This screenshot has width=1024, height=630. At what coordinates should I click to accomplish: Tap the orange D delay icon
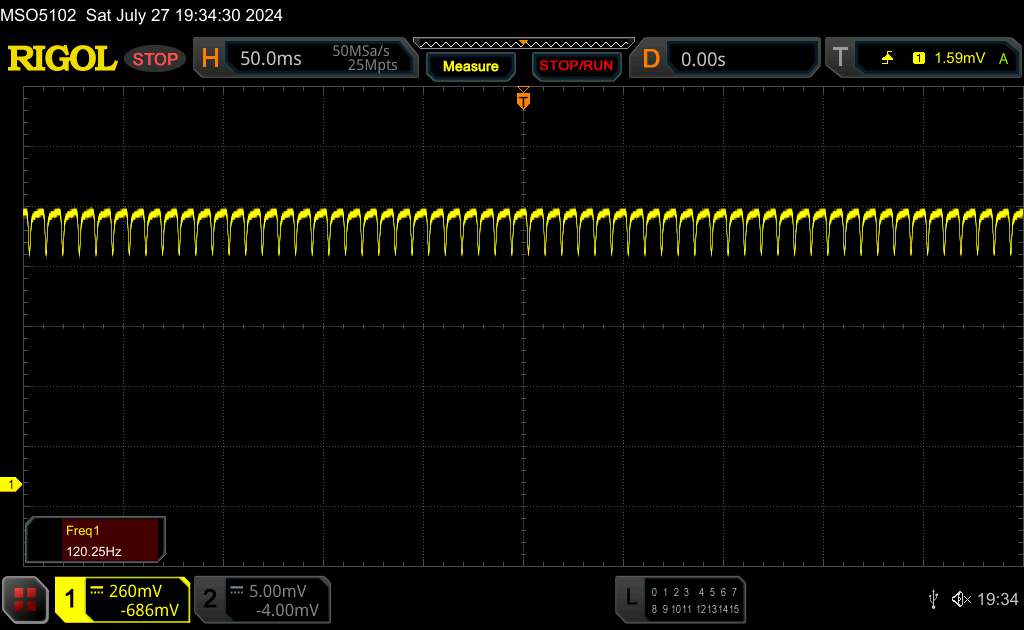pyautogui.click(x=651, y=59)
